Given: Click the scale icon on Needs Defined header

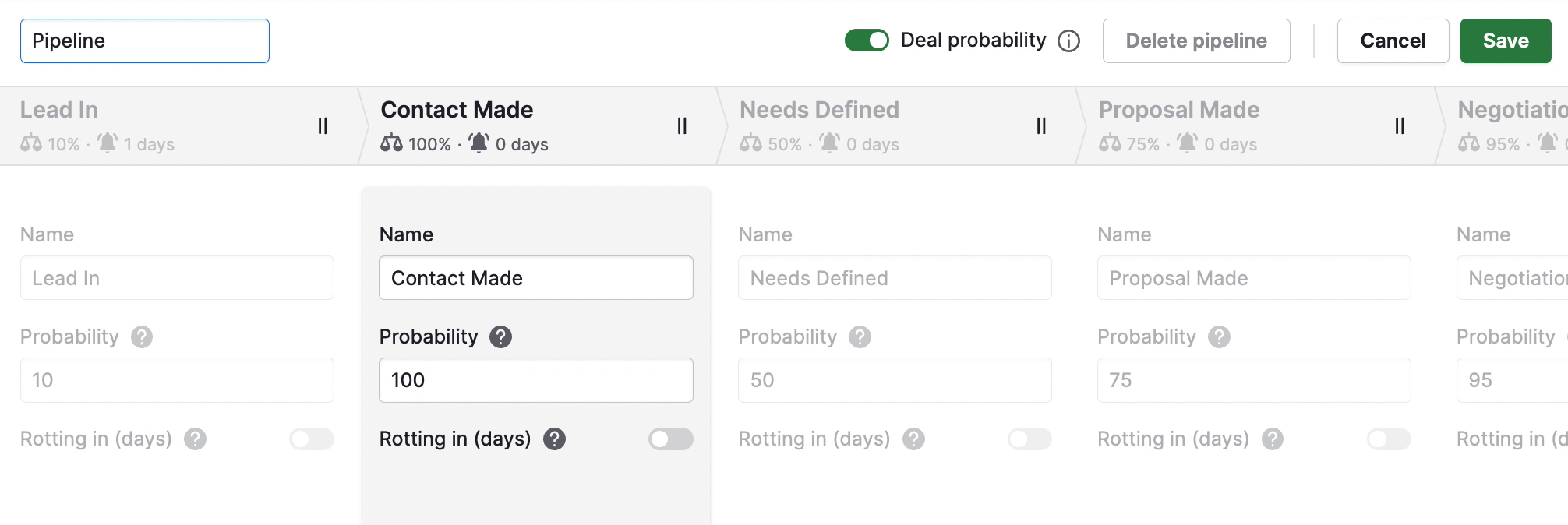Looking at the screenshot, I should [750, 143].
